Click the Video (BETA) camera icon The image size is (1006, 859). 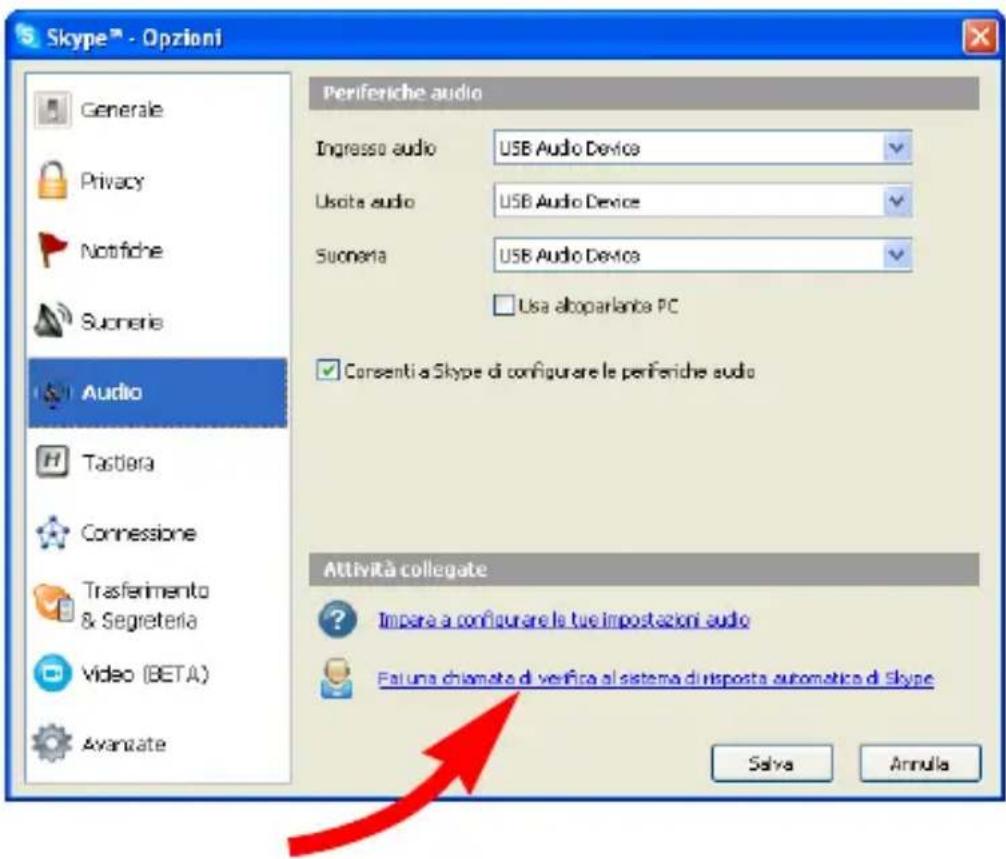(53, 674)
